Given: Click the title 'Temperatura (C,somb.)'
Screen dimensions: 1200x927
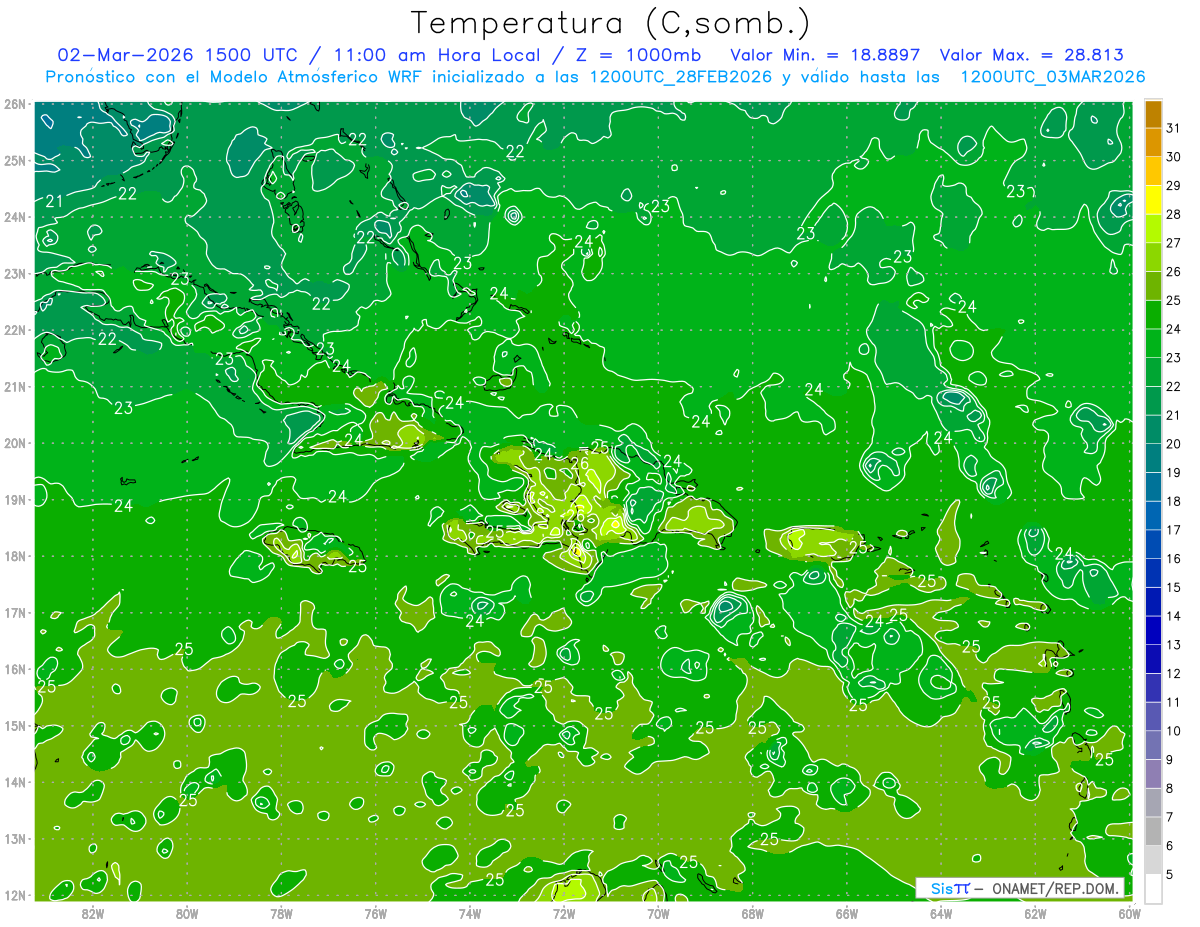Looking at the screenshot, I should pyautogui.click(x=610, y=23).
